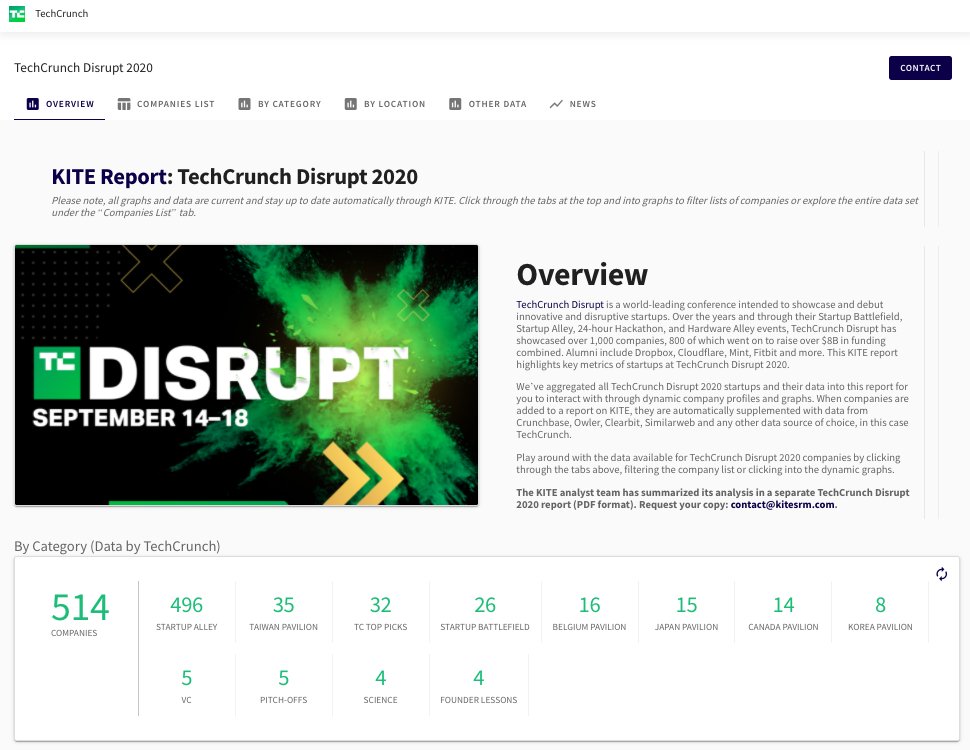Select the 4 Founder Lessons metric
Image resolution: width=970 pixels, height=750 pixels.
click(479, 686)
